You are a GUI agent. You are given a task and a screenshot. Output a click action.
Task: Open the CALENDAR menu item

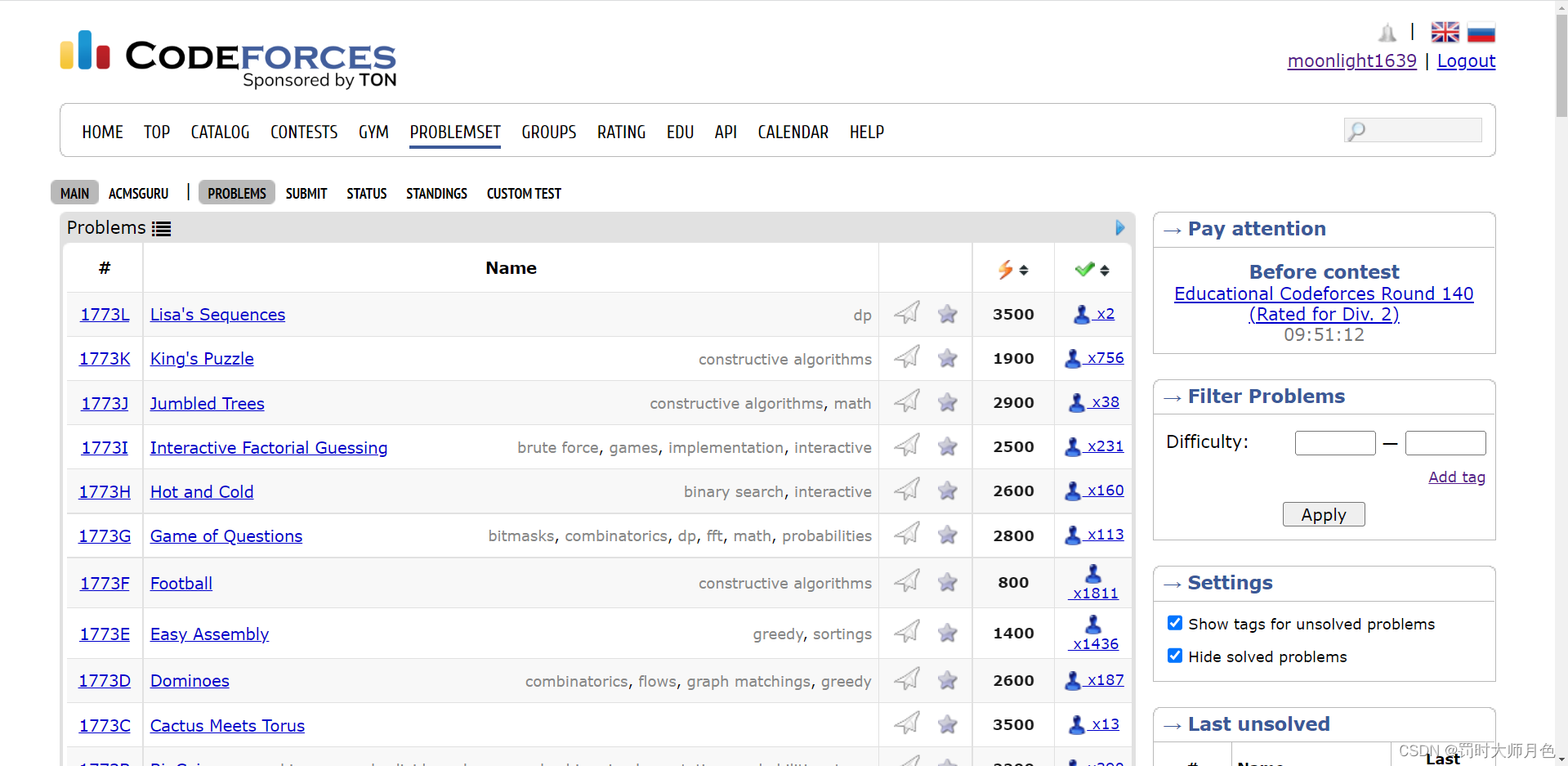click(x=793, y=132)
